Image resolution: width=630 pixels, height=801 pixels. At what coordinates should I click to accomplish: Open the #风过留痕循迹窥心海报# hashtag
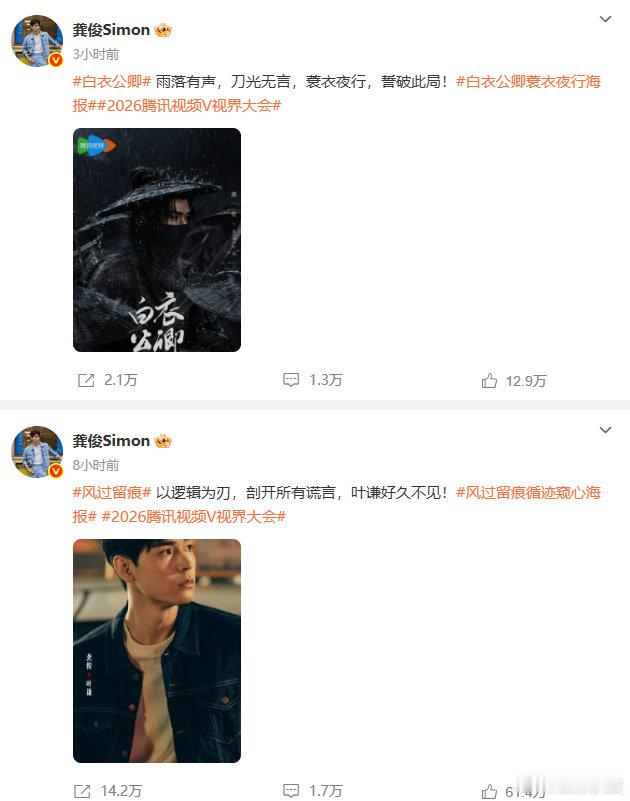pyautogui.click(x=336, y=504)
